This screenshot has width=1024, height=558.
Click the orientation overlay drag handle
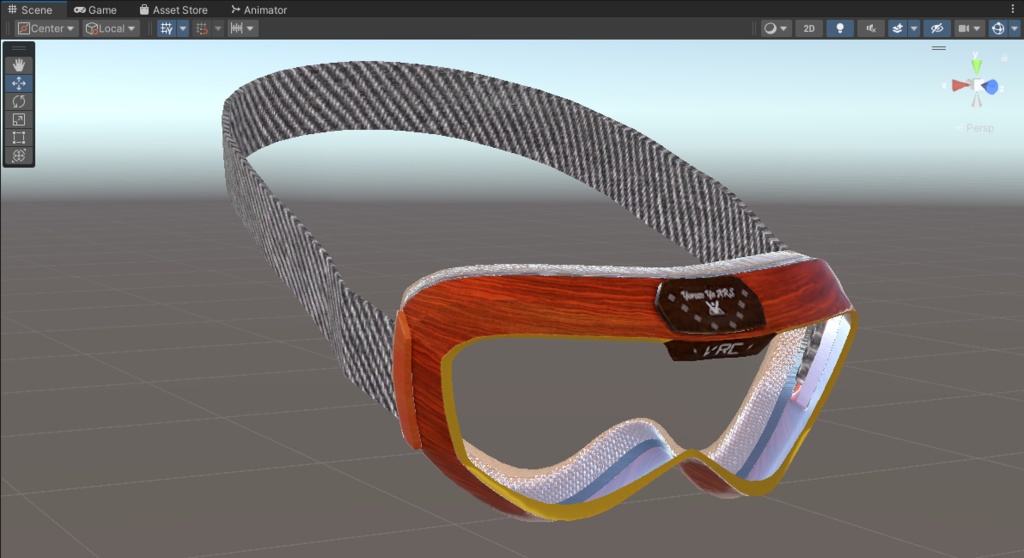coord(939,48)
